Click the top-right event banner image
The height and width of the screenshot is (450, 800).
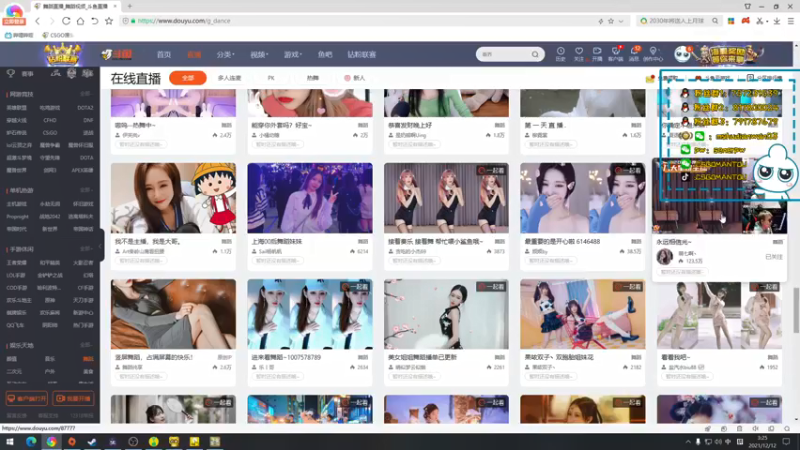click(731, 54)
